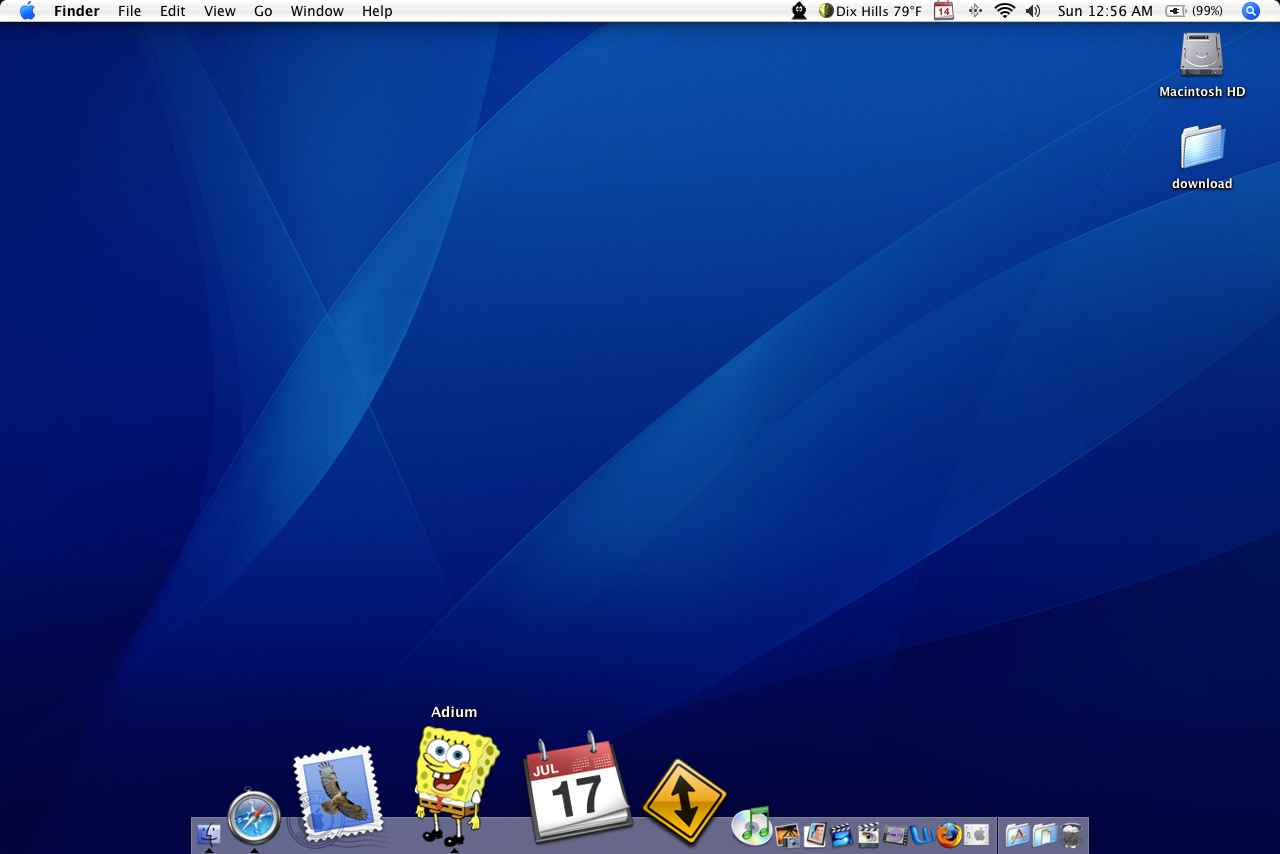Select the download folder on desktop

pos(1202,157)
